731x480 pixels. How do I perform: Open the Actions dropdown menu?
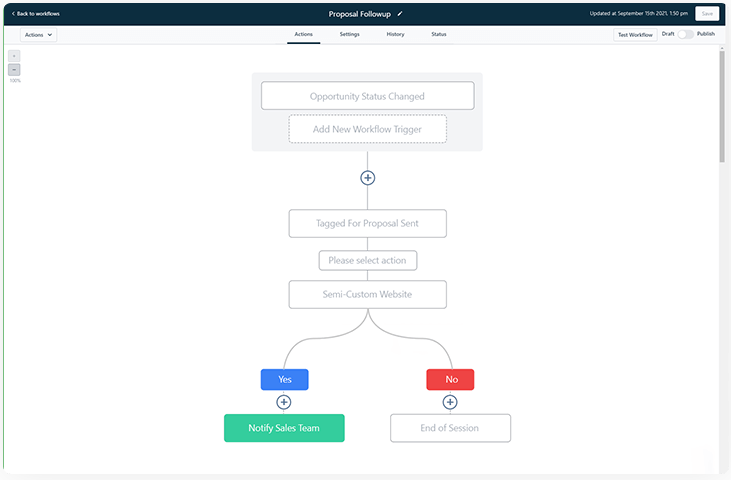38,34
